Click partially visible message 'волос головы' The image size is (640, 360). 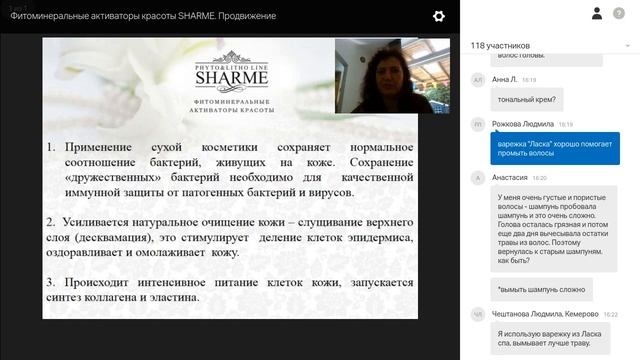pos(547,59)
